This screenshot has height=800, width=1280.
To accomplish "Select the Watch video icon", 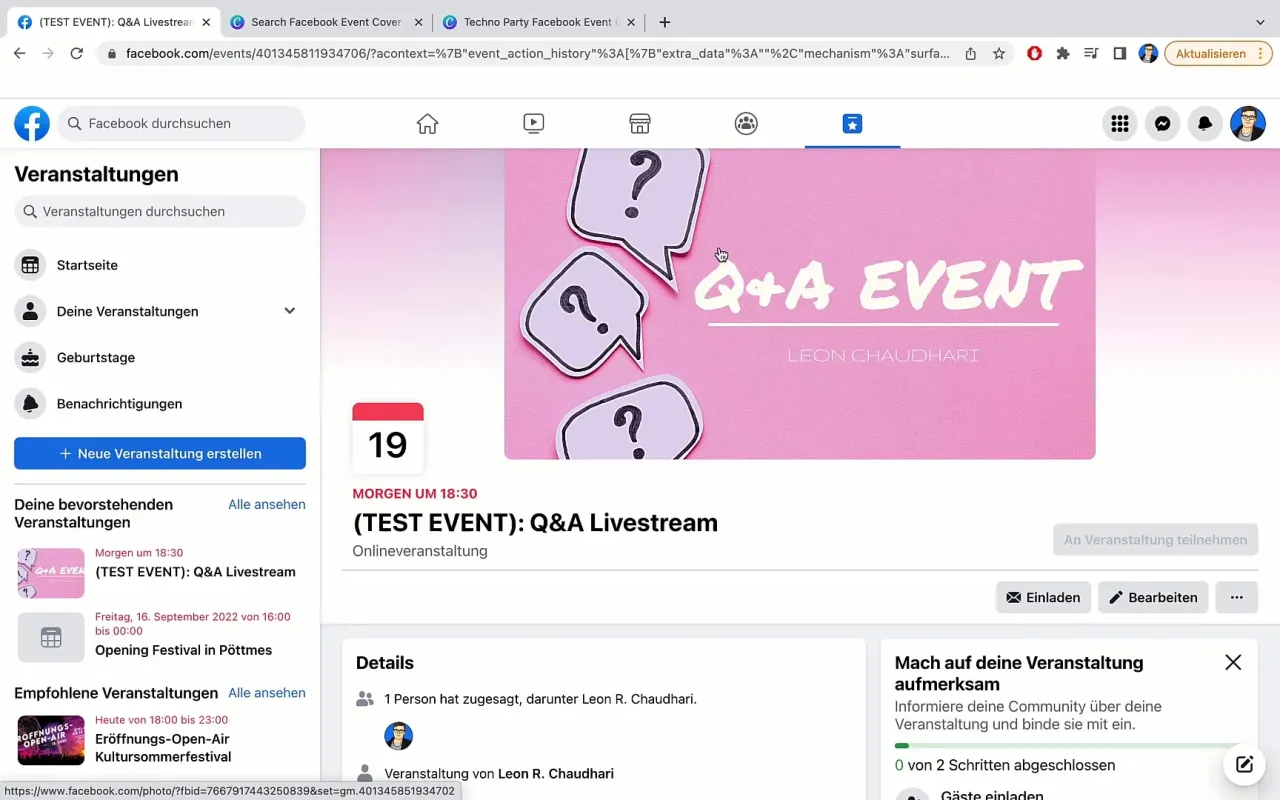I will pyautogui.click(x=533, y=123).
